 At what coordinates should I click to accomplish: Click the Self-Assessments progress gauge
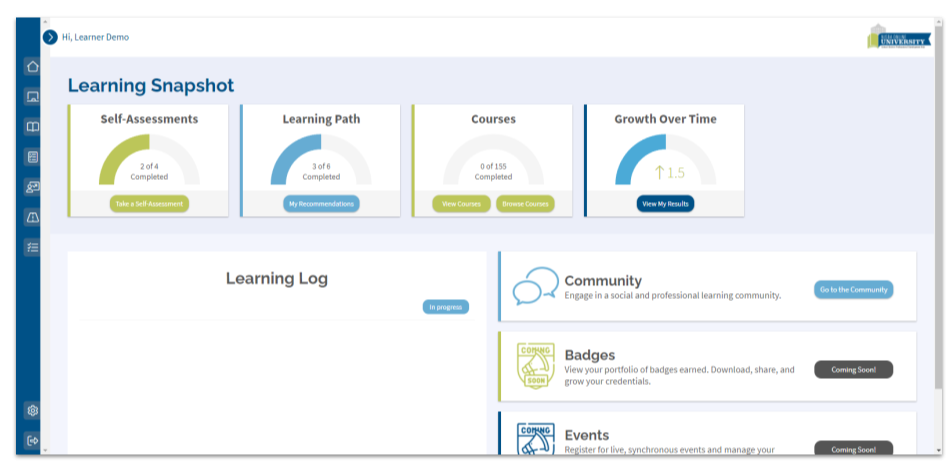tap(149, 159)
